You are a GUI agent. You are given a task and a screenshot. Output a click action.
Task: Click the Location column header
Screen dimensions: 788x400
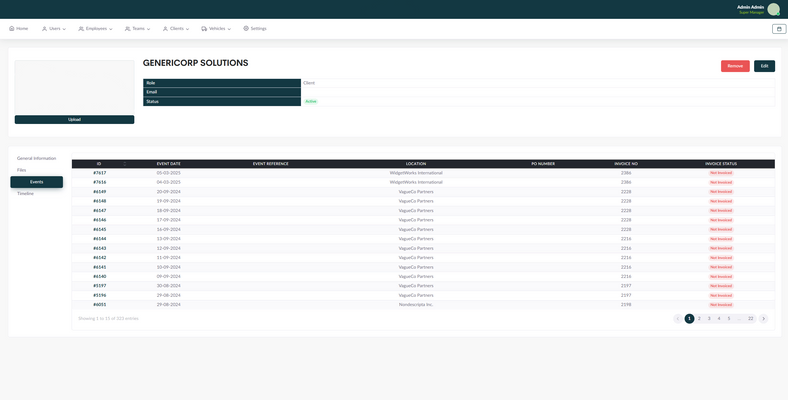tap(416, 164)
